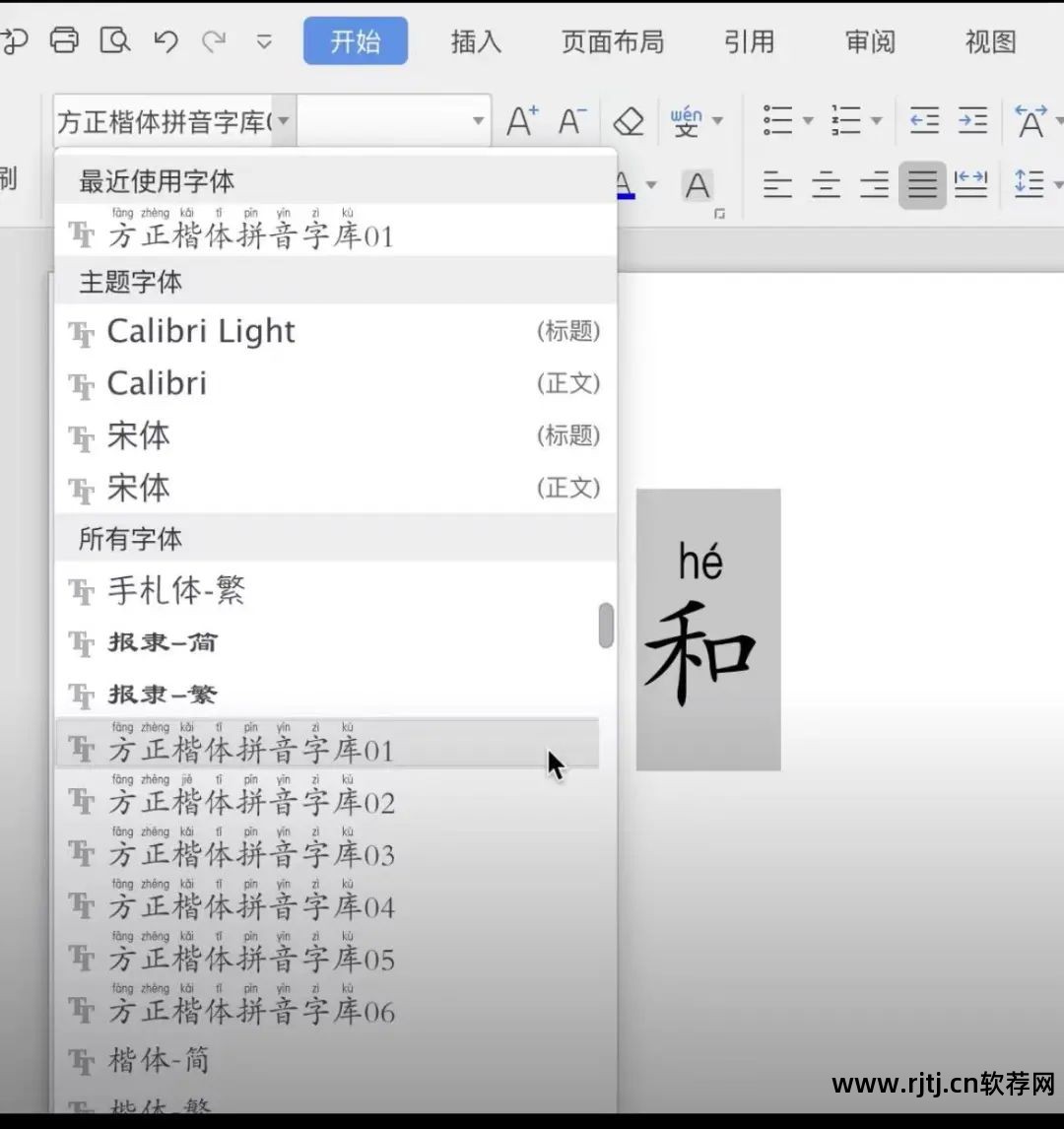Select 报隶-简 font

pyautogui.click(x=327, y=642)
